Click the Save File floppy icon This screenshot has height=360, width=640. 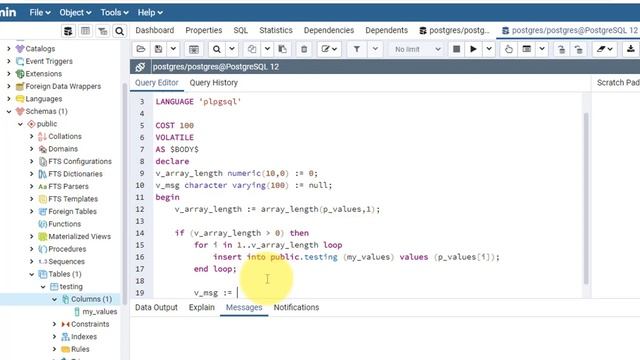click(158, 49)
